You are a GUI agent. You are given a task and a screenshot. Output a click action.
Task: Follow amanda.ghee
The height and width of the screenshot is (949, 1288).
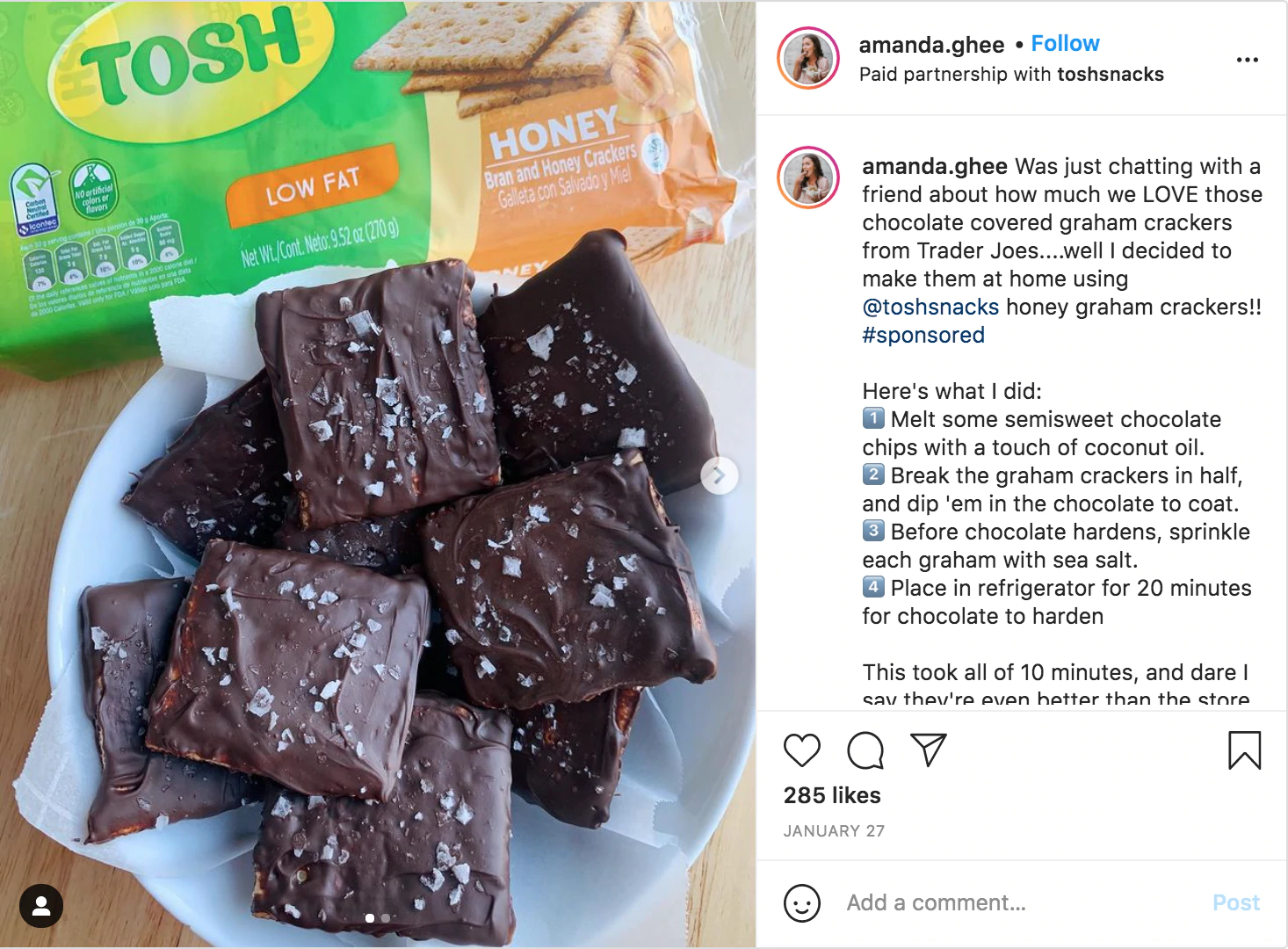(1065, 44)
